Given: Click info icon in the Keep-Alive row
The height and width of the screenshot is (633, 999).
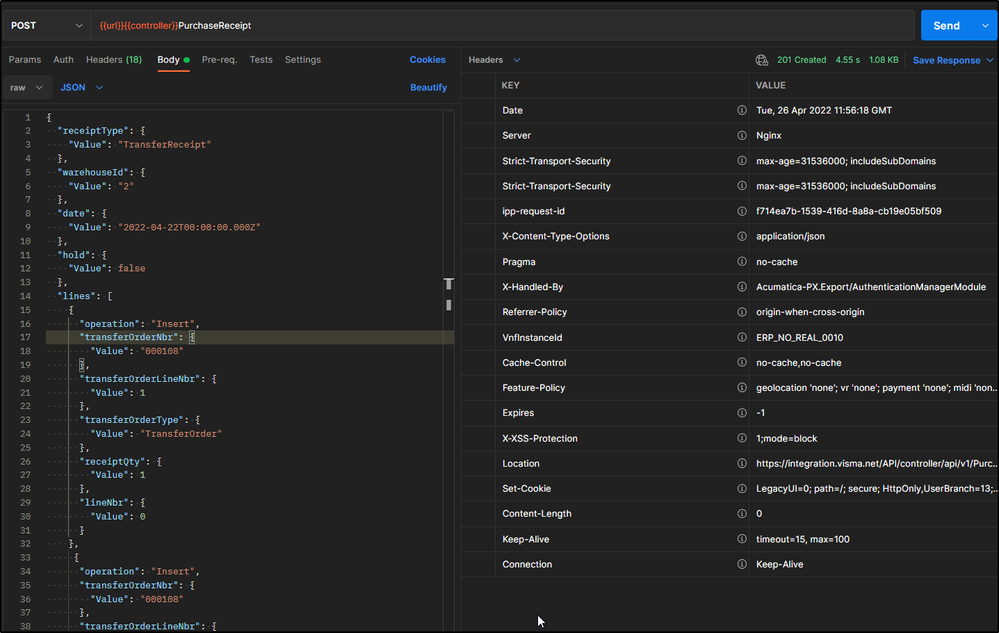Looking at the screenshot, I should coord(742,540).
